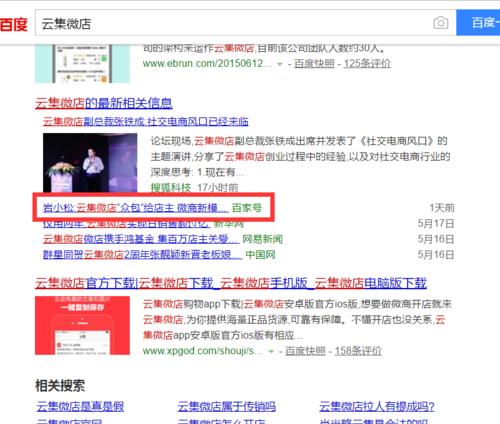Screen dimensions: 500x424
Task: Expand the dropdown arrow after www.ebrun.com URL
Action: [x=280, y=64]
